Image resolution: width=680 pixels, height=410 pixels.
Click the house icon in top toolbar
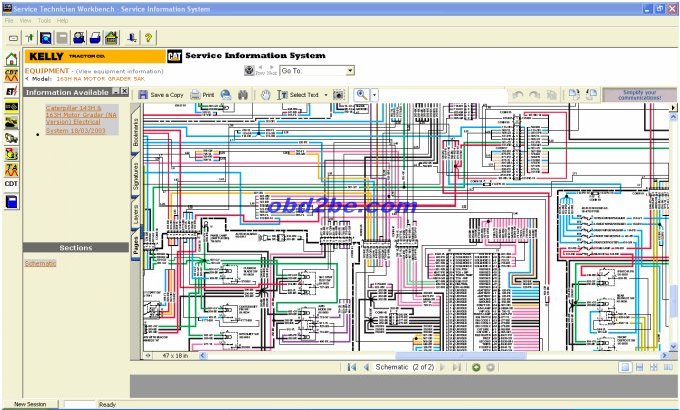(x=111, y=38)
